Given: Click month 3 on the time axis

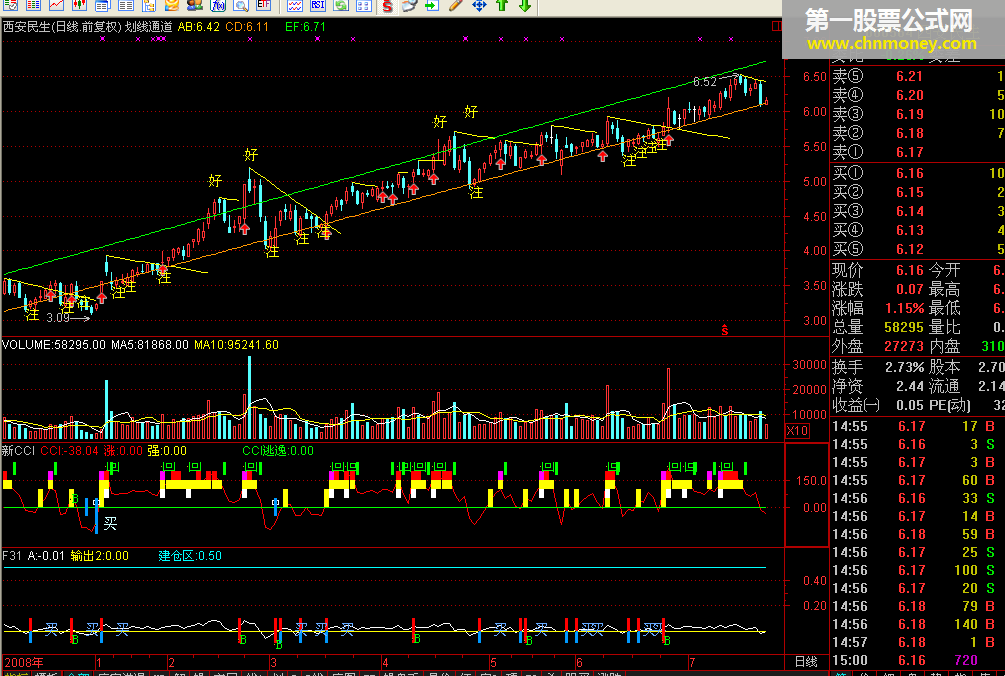Looking at the screenshot, I should pos(274,662).
